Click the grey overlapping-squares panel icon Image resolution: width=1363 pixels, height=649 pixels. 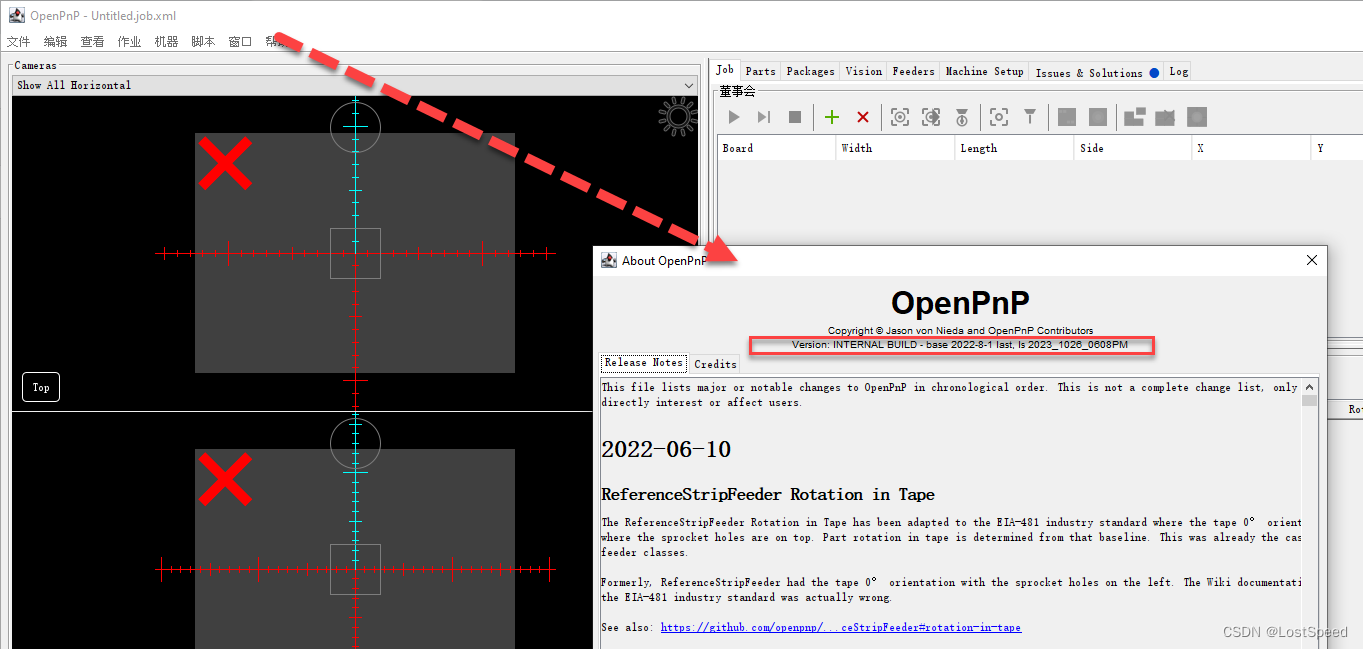tap(1134, 117)
